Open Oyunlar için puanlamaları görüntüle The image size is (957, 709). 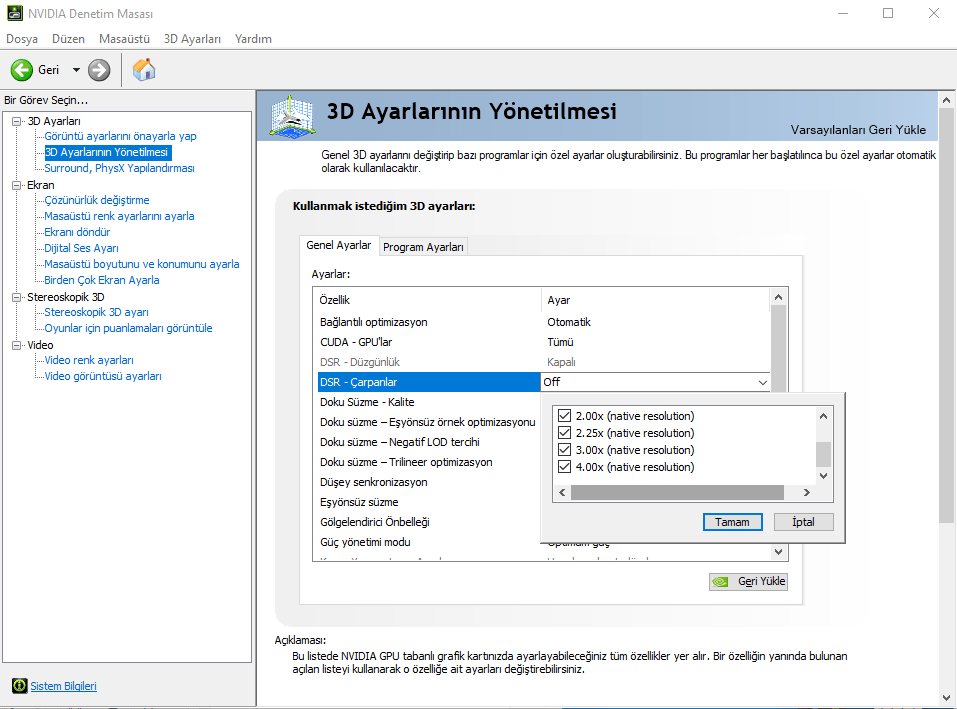(x=128, y=328)
